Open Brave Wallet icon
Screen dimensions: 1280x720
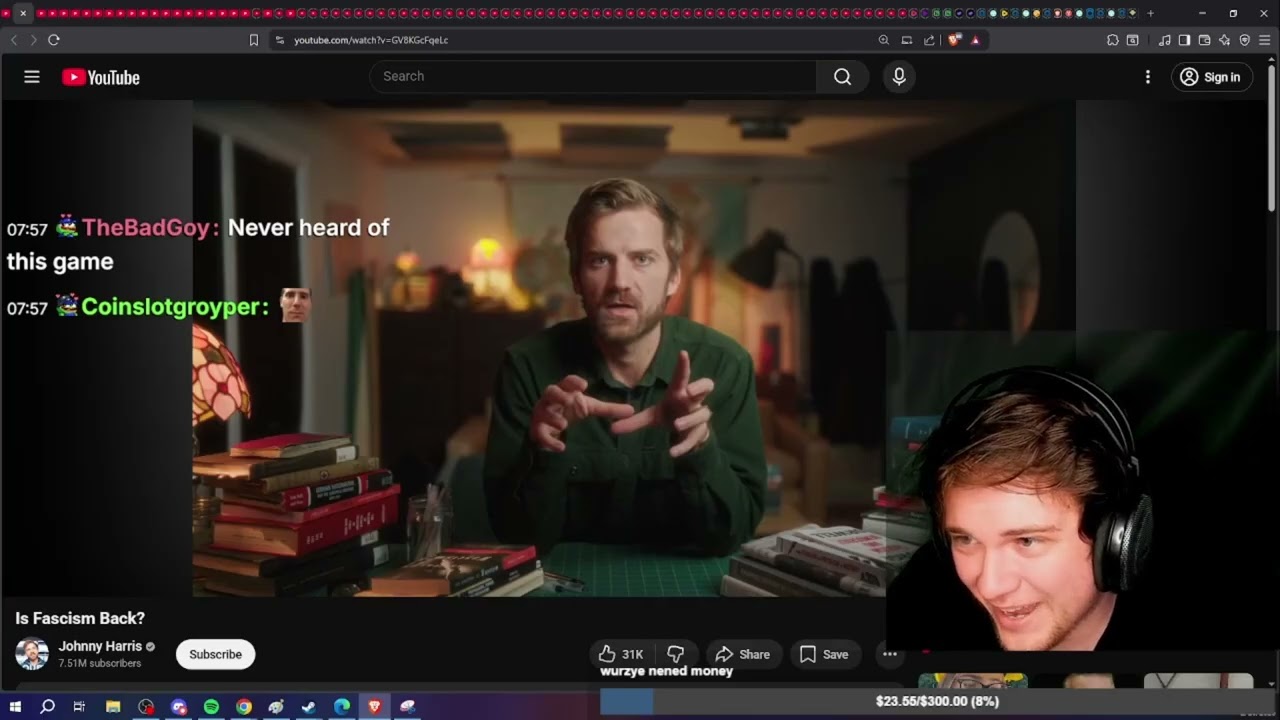[1205, 40]
